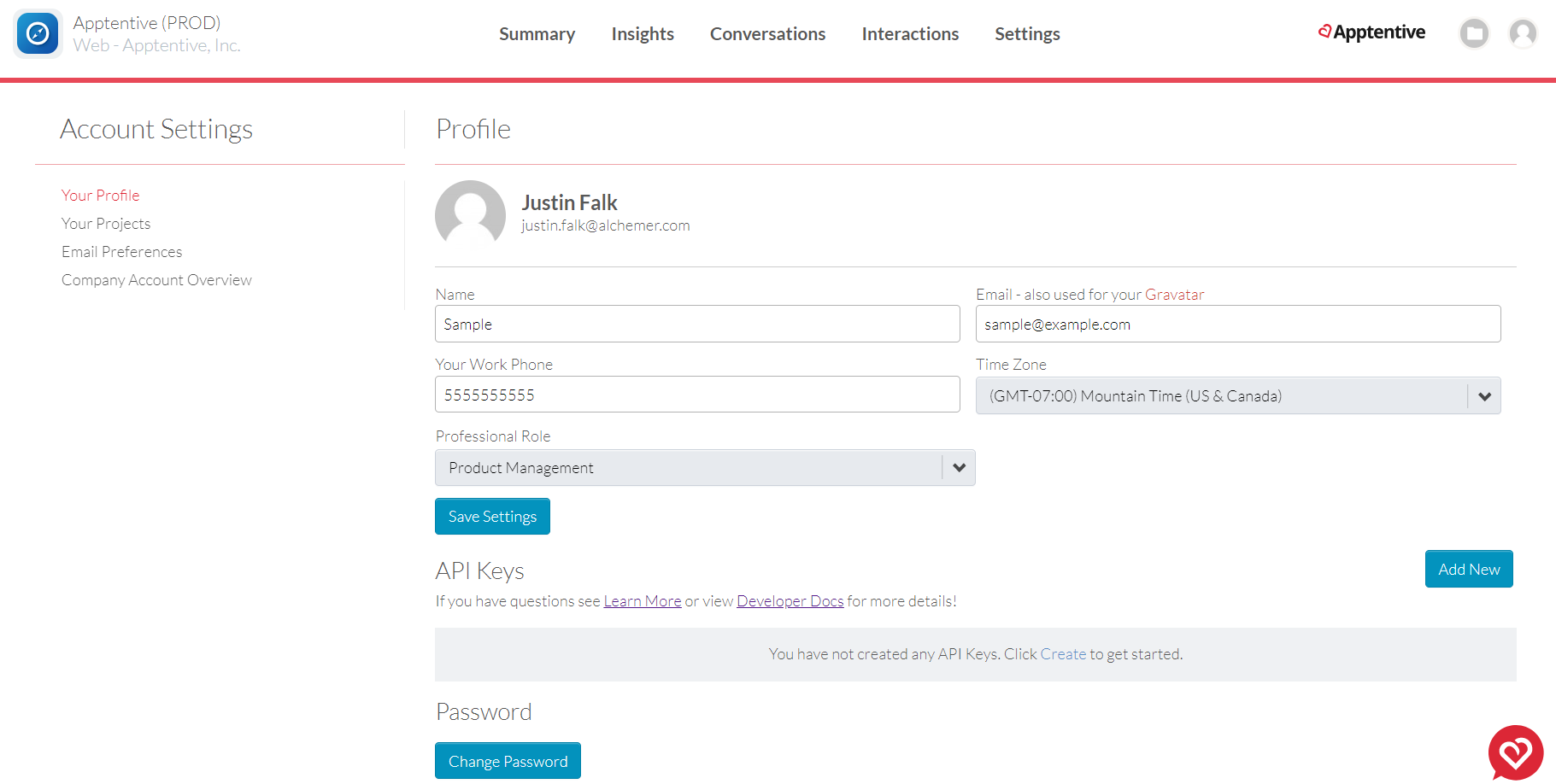Open the Summary tab
The width and height of the screenshot is (1556, 784).
(x=537, y=34)
